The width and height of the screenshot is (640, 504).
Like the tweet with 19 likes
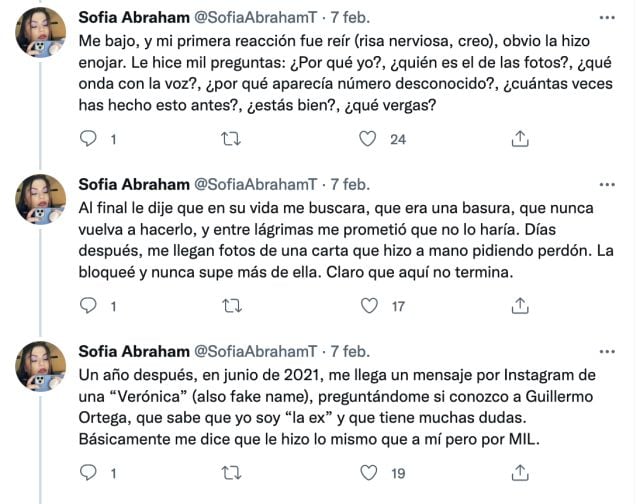(x=370, y=472)
